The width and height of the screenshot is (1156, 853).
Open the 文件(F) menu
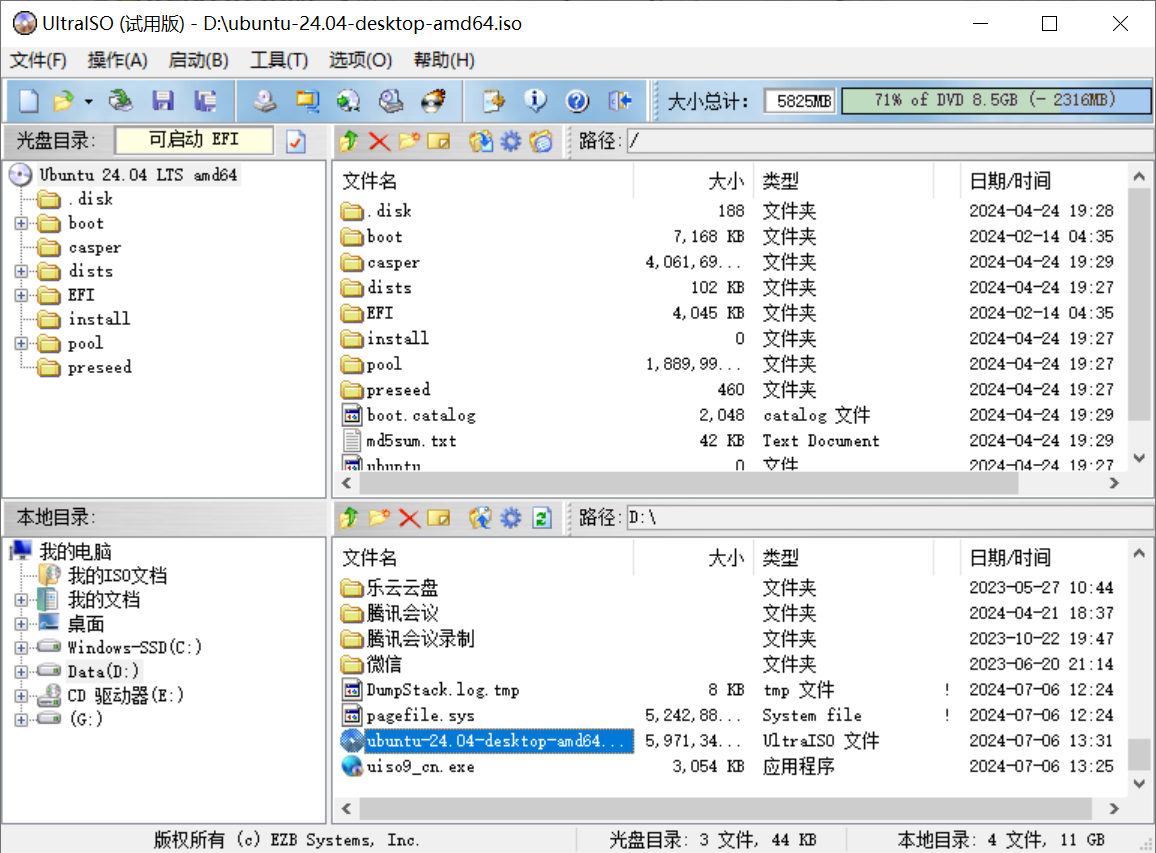click(38, 60)
